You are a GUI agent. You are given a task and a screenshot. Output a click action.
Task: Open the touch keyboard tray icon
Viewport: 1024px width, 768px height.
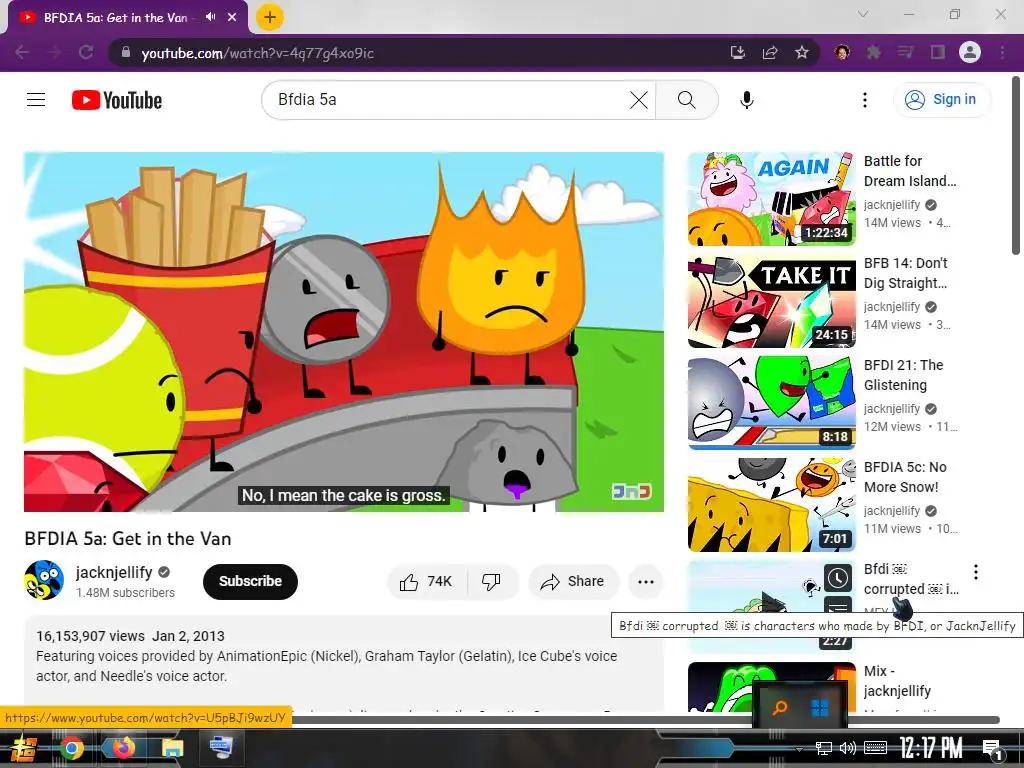click(x=875, y=748)
